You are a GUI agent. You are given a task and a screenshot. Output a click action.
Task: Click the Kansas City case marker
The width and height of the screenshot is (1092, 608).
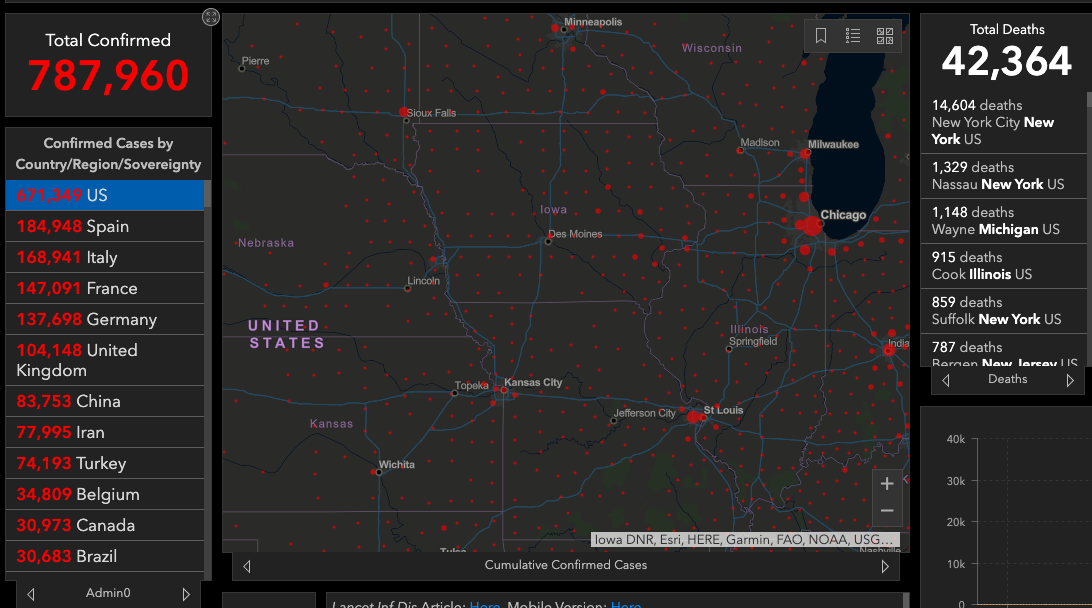pos(504,390)
